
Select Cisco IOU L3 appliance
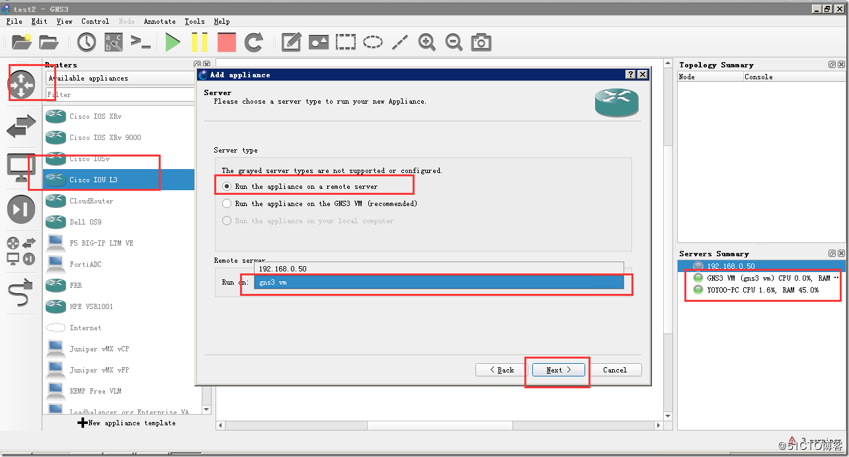click(119, 179)
